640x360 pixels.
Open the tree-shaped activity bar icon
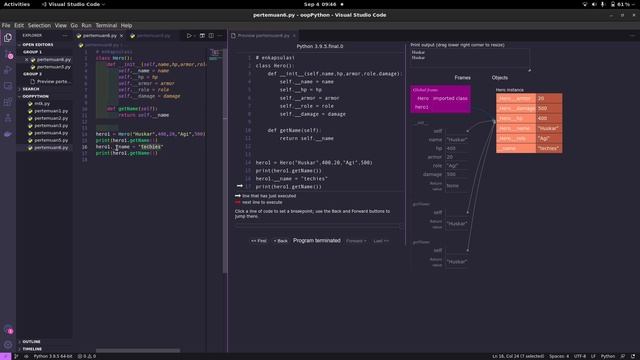pyautogui.click(x=8, y=118)
